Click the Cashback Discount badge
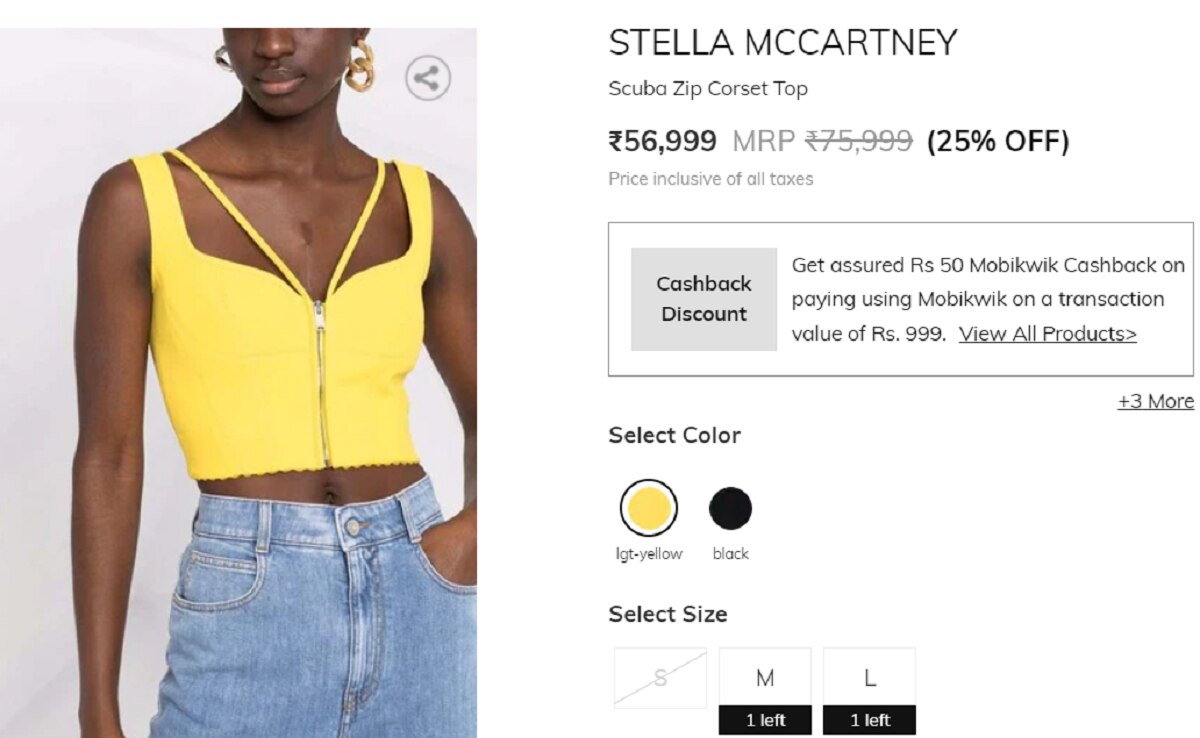The height and width of the screenshot is (738, 1200). tap(703, 299)
